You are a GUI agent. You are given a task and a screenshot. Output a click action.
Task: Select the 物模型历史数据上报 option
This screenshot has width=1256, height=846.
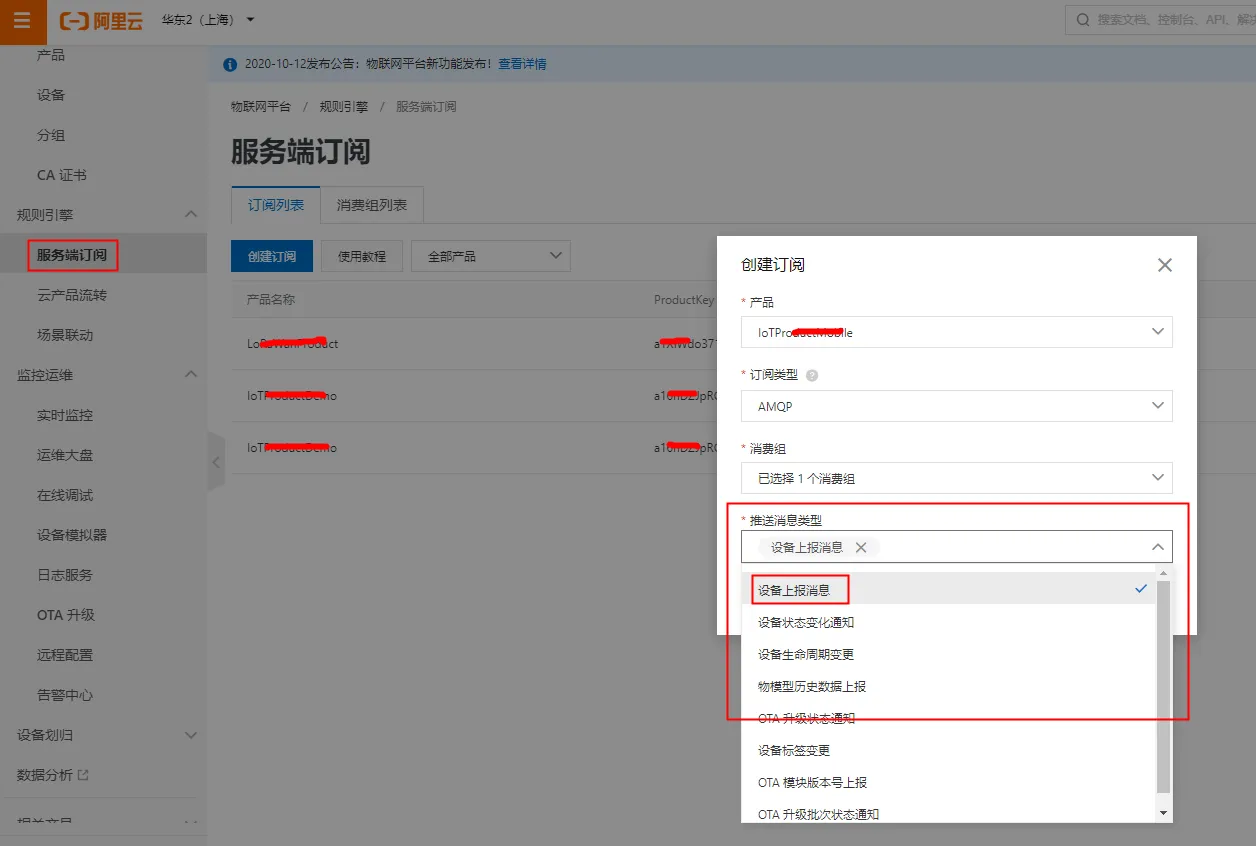[948, 686]
